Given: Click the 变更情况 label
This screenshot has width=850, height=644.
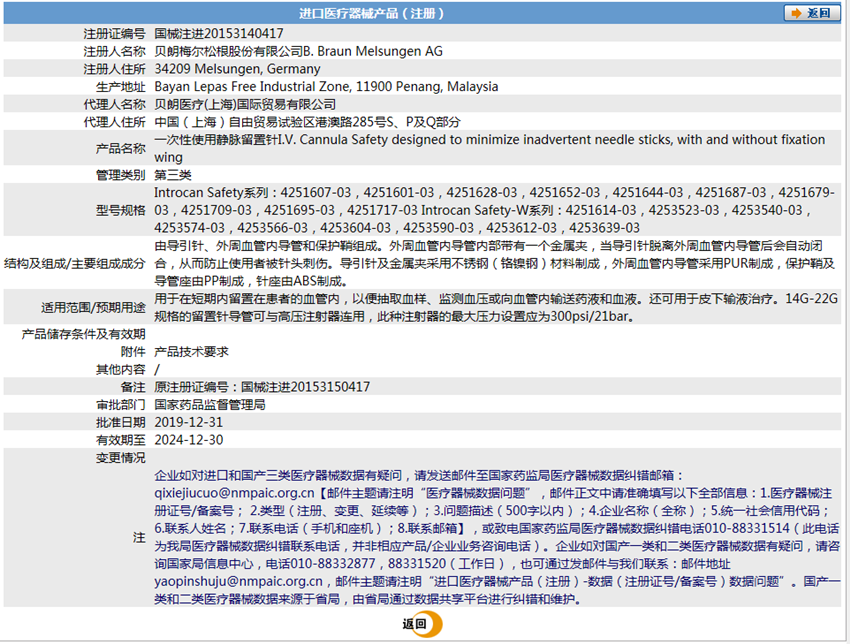Looking at the screenshot, I should (x=121, y=458).
